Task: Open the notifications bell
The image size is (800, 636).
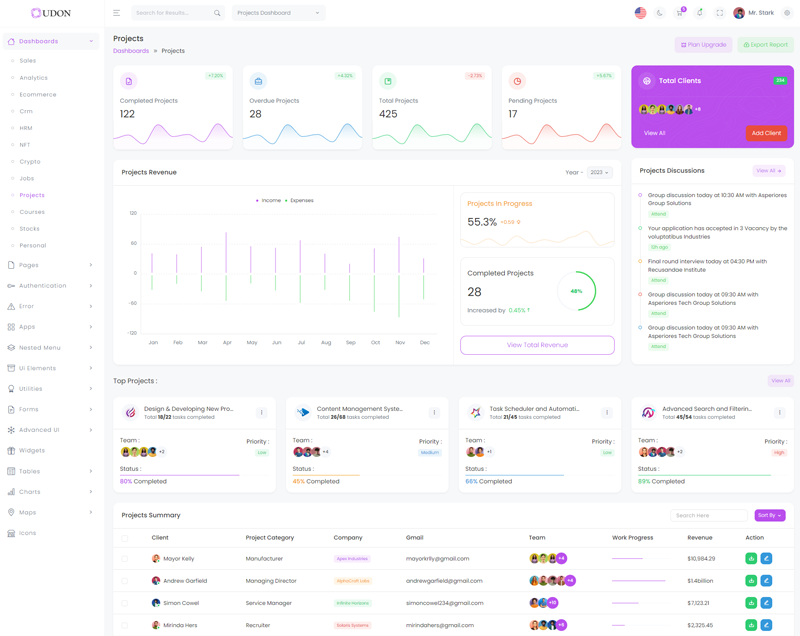Action: [700, 13]
